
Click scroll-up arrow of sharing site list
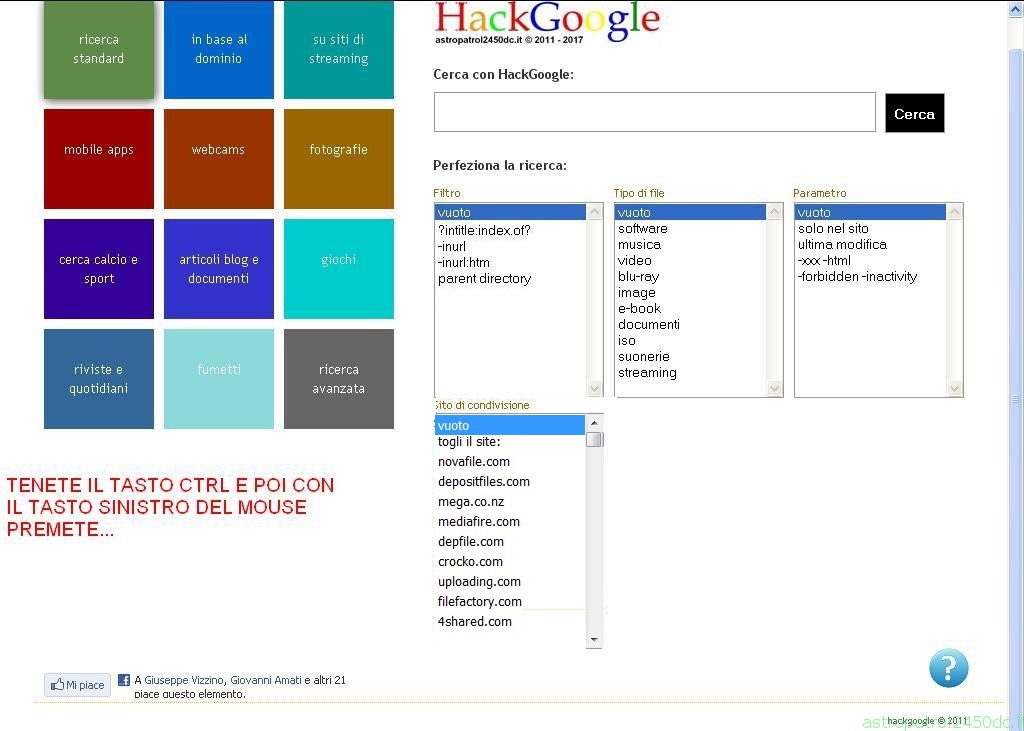(x=594, y=423)
